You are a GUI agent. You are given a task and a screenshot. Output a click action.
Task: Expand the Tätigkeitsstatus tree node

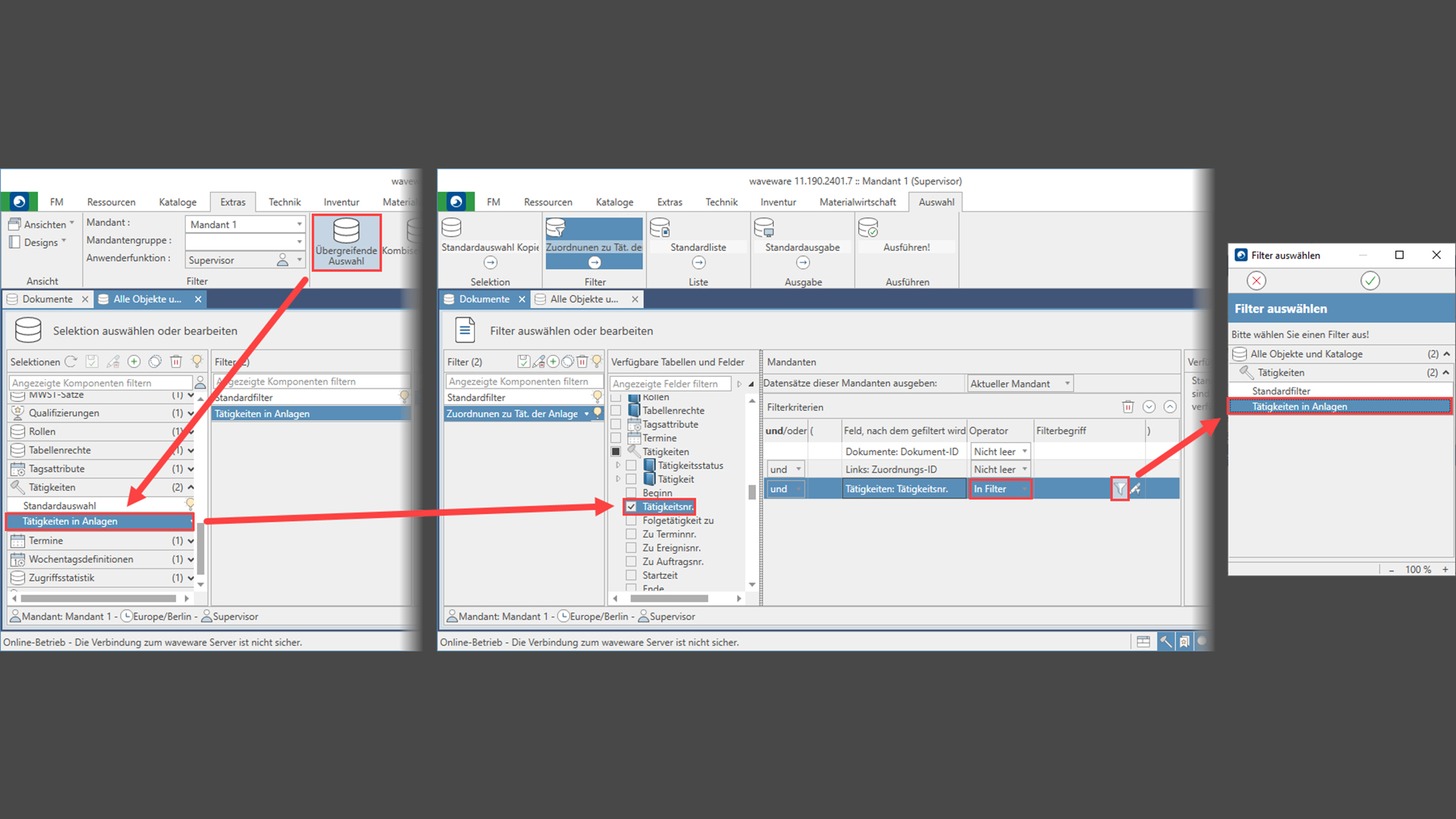click(618, 466)
